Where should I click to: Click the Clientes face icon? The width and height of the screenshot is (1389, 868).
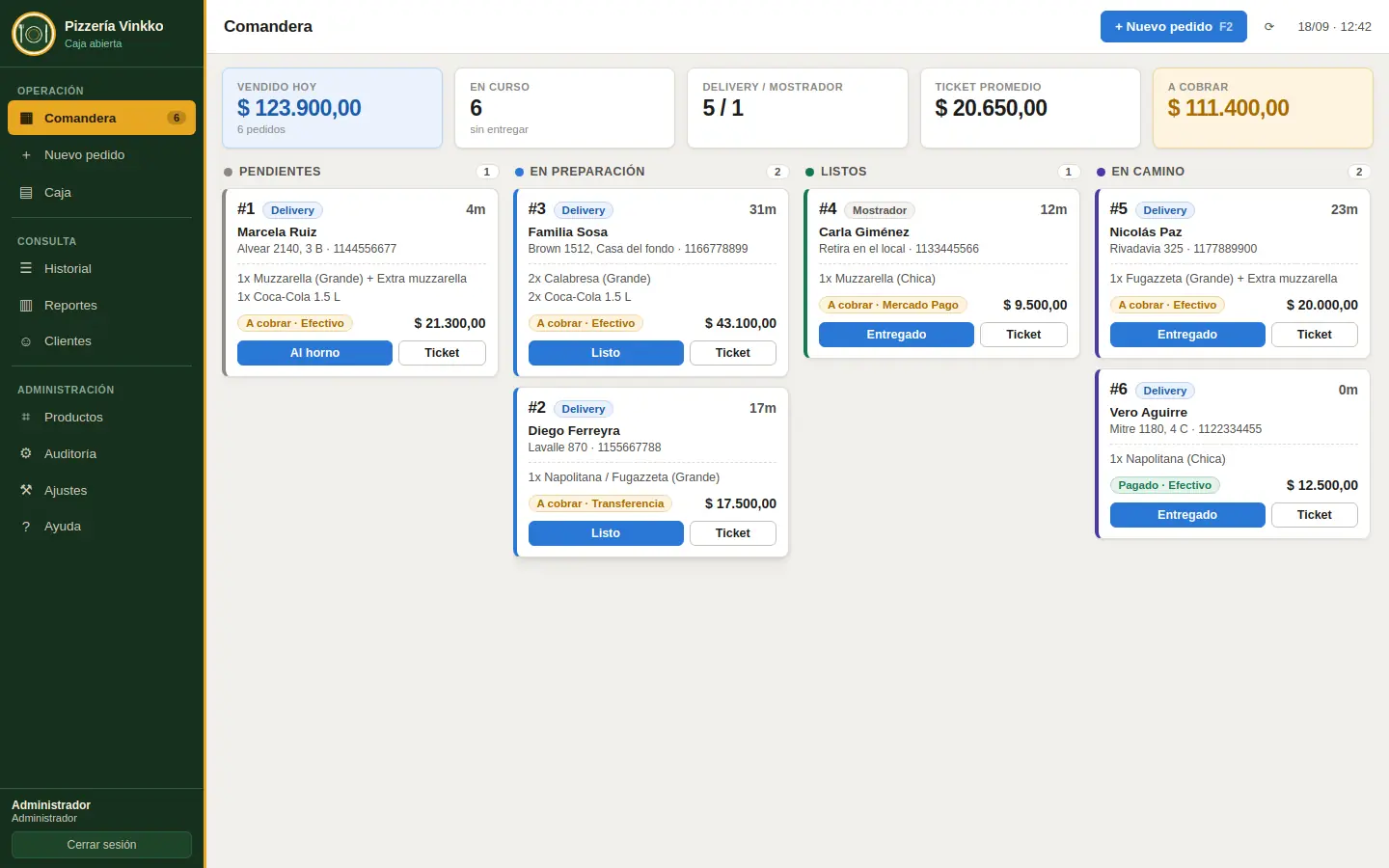[x=26, y=341]
